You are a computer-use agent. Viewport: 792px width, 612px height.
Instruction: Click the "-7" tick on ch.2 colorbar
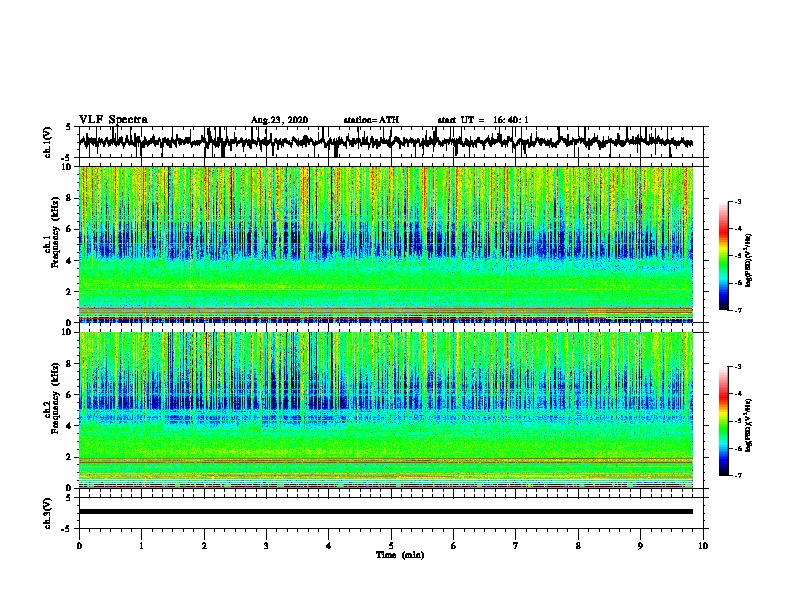point(737,475)
